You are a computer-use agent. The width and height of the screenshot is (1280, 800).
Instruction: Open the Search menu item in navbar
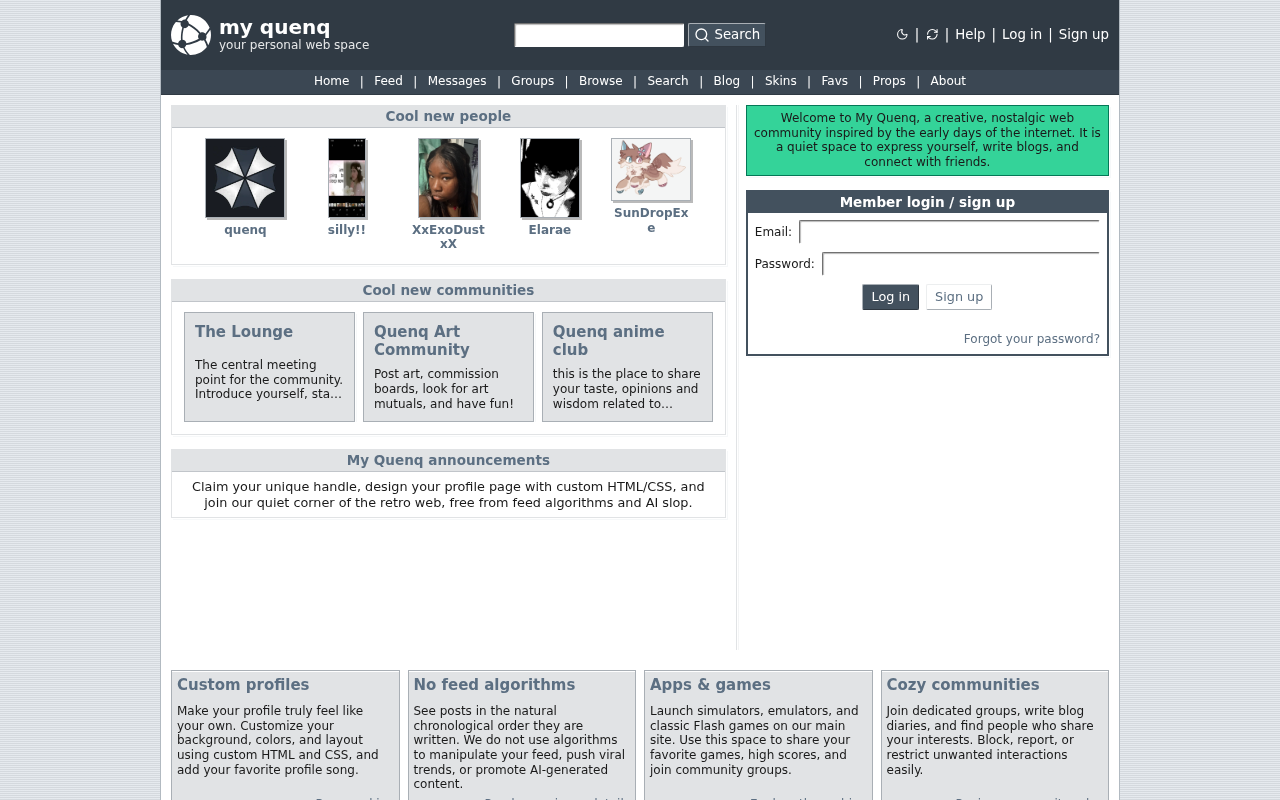click(x=668, y=81)
